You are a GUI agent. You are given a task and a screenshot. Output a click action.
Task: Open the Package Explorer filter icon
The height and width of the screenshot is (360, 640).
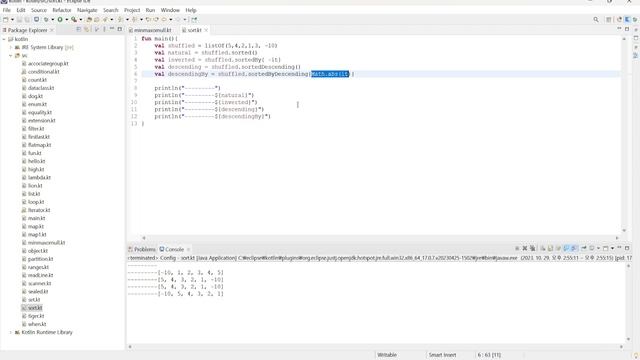(96, 29)
